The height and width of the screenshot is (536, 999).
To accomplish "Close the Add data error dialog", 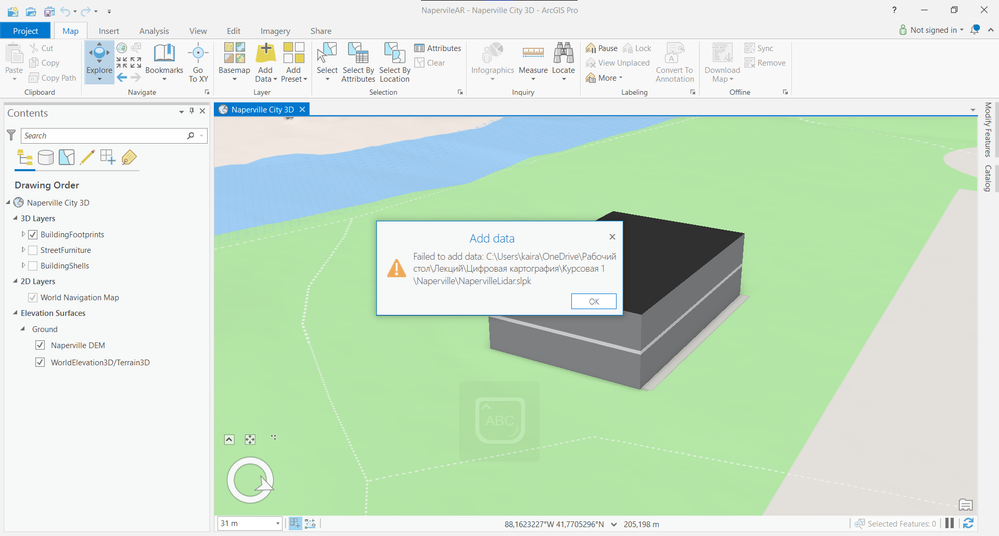I will (x=612, y=236).
